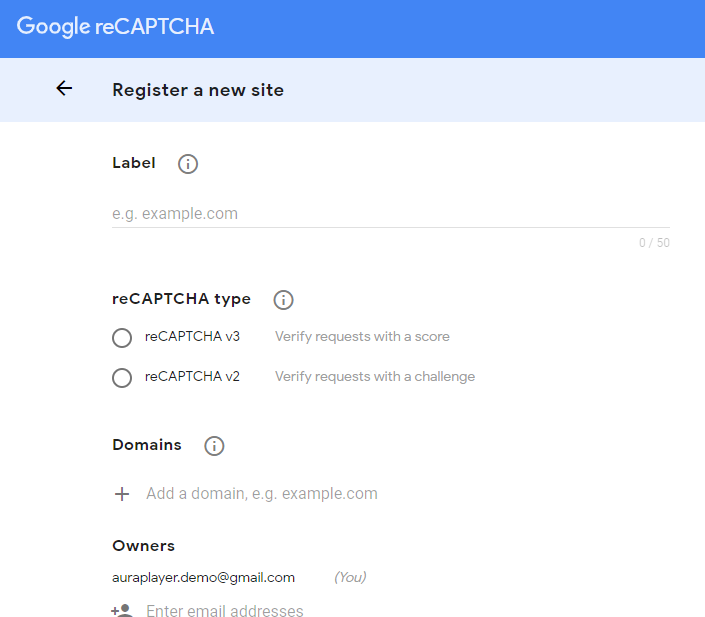
Task: Click the reCAPTCHA v3 option label
Action: 192,336
